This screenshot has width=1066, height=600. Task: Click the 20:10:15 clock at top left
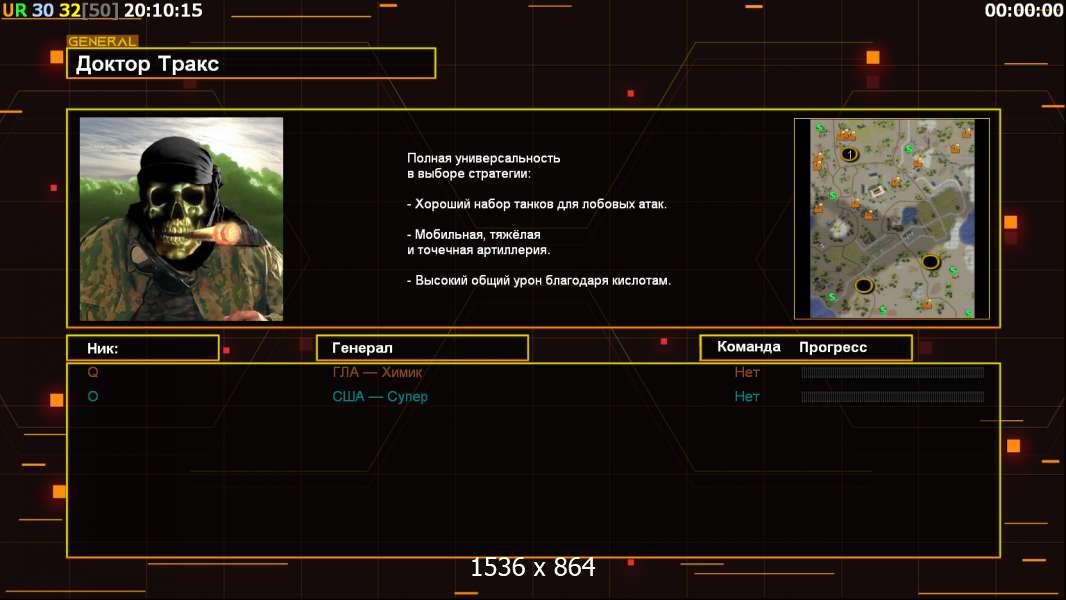tap(163, 10)
